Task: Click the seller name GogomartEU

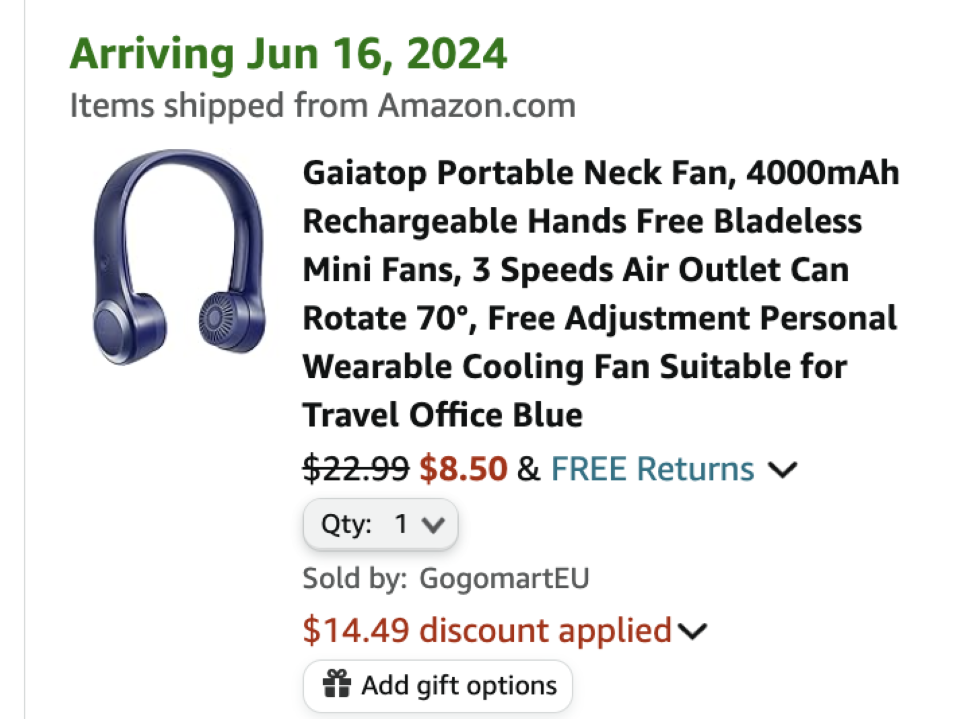Action: pyautogui.click(x=504, y=578)
